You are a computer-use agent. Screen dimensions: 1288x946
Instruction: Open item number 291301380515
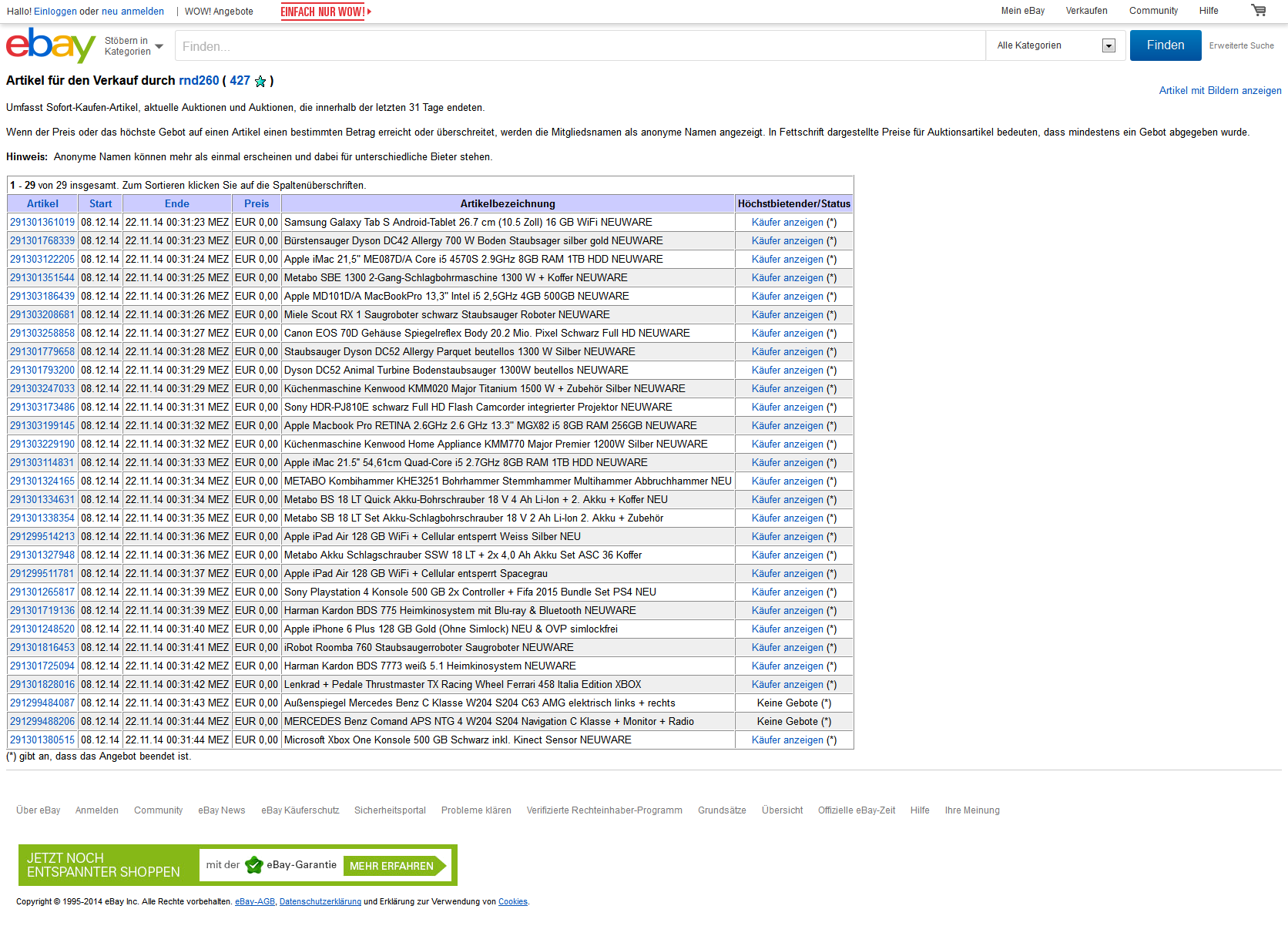click(x=42, y=740)
